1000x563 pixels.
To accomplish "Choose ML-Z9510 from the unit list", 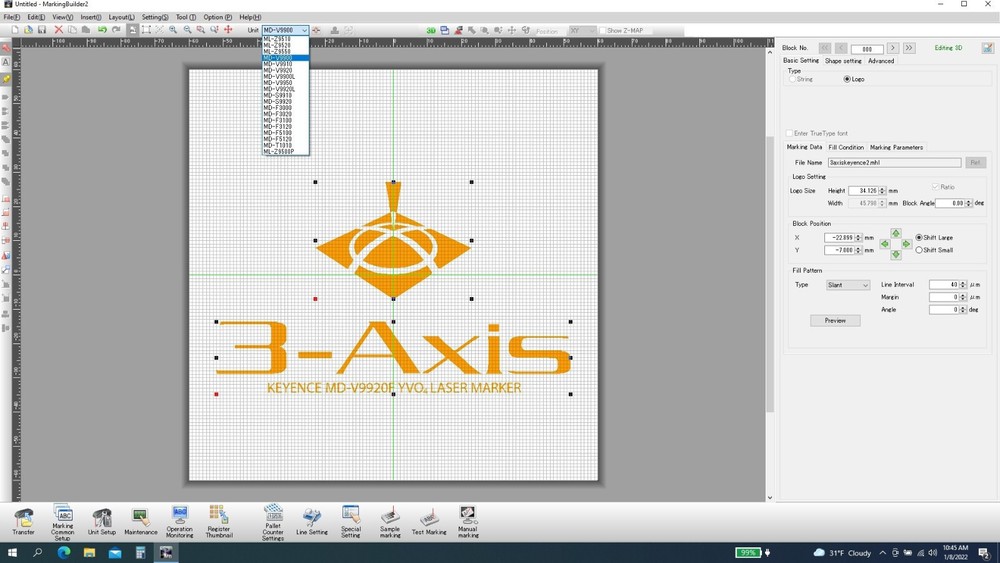I will [286, 39].
